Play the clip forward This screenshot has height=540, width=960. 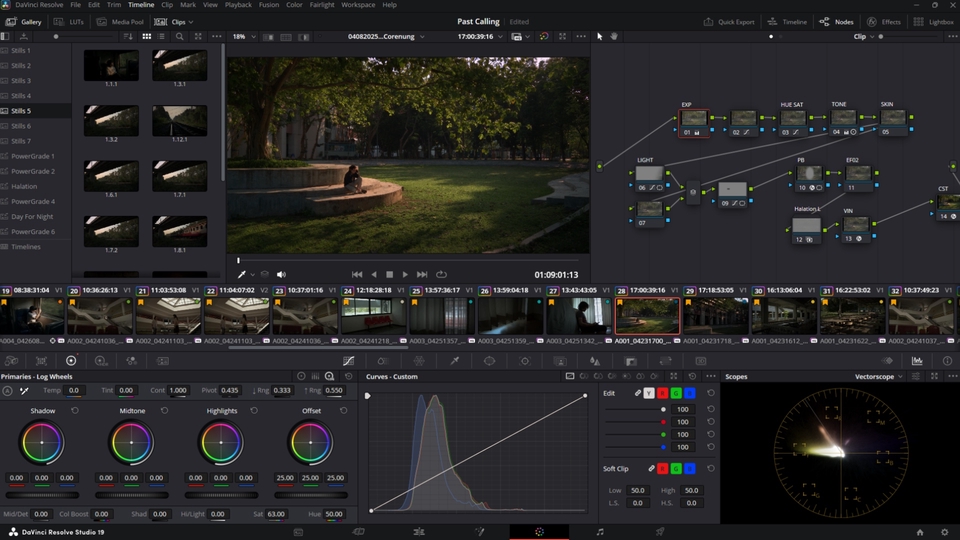405,274
